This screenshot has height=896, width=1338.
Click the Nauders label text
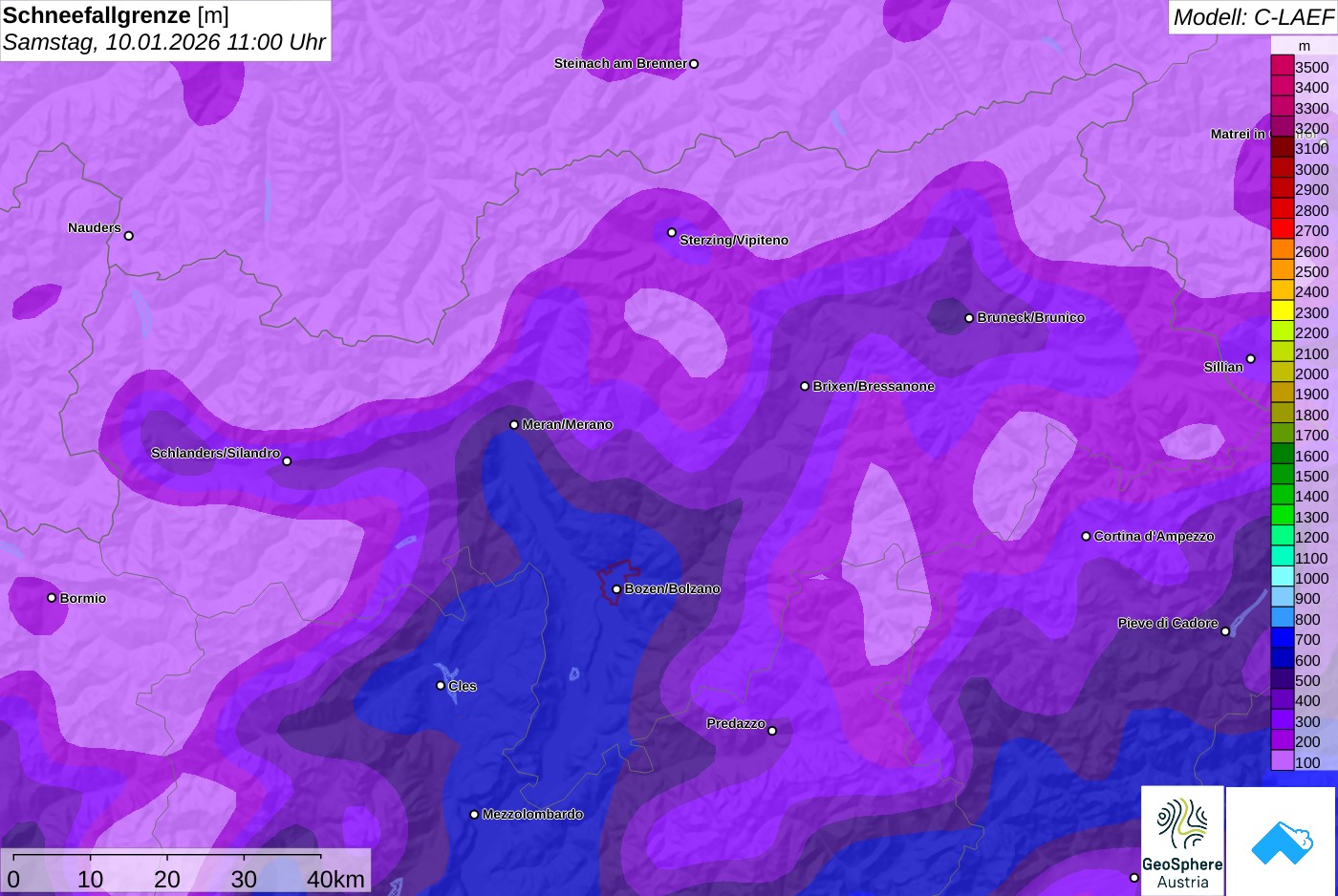95,228
